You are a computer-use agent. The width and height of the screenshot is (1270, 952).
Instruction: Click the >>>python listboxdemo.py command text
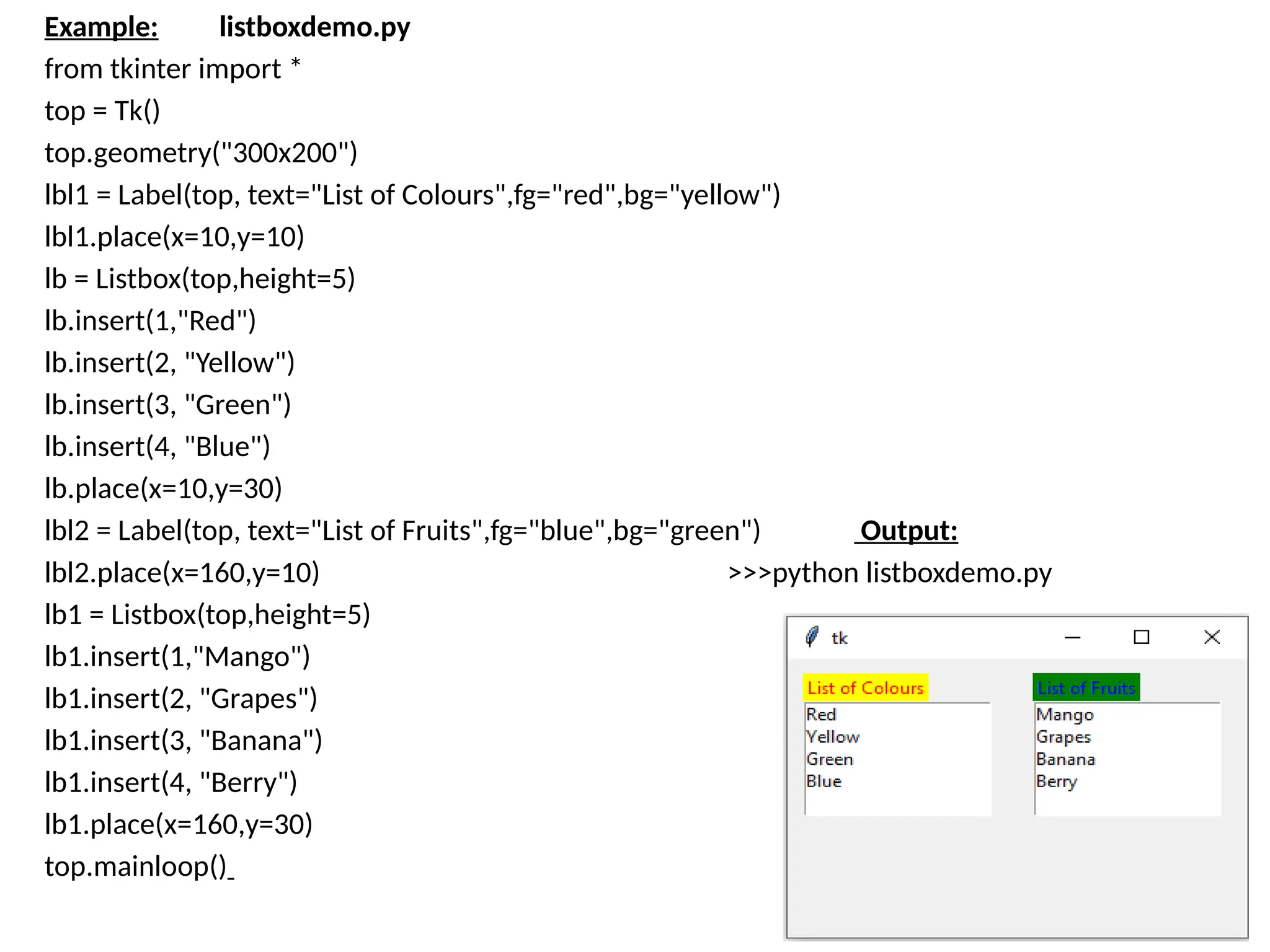(890, 573)
